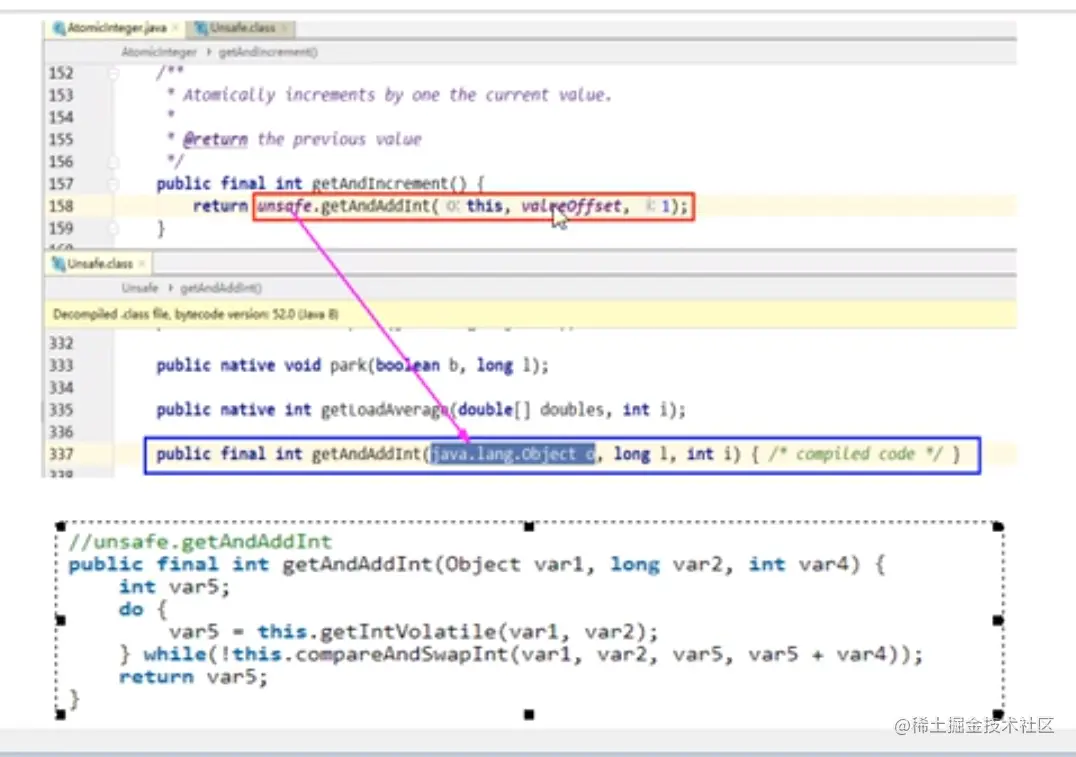Select the getAndIncrement() breadcrumb

(268, 52)
